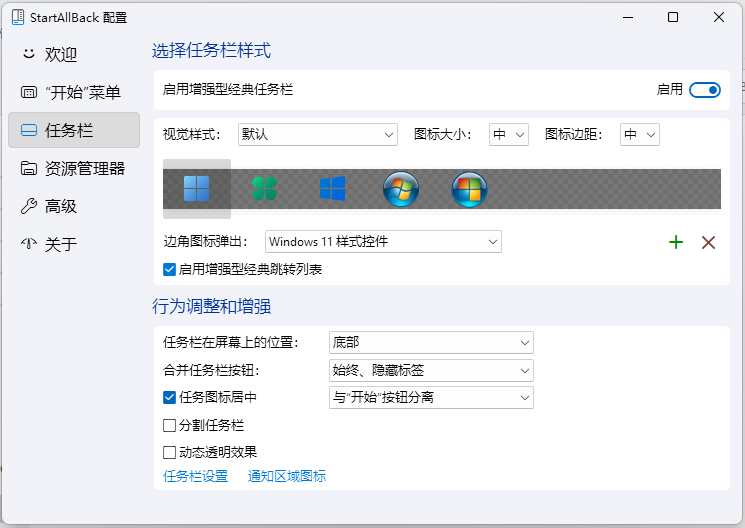Maximize the StartAllBack window
Image resolution: width=745 pixels, height=528 pixels.
click(673, 18)
